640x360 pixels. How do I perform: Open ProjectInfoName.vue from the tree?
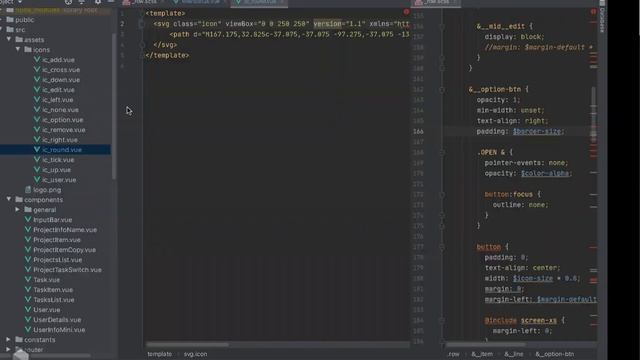pos(65,229)
